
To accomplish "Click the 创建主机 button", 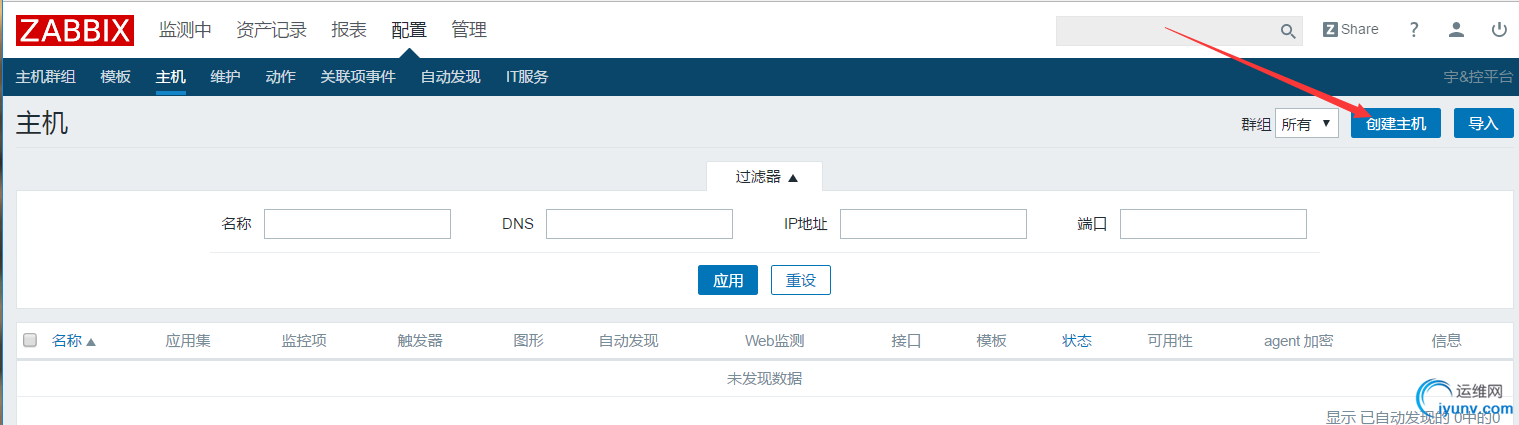I will click(1395, 124).
